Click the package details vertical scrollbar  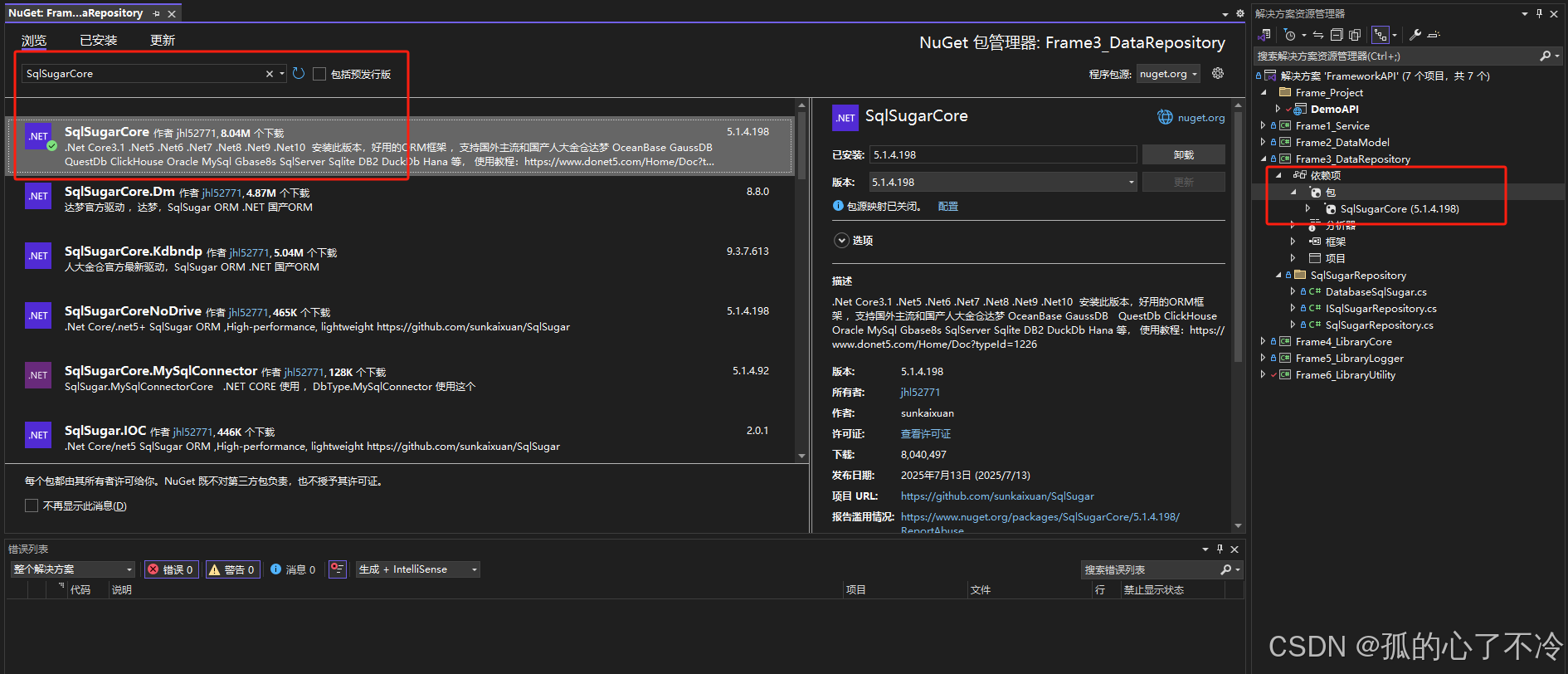1239,316
